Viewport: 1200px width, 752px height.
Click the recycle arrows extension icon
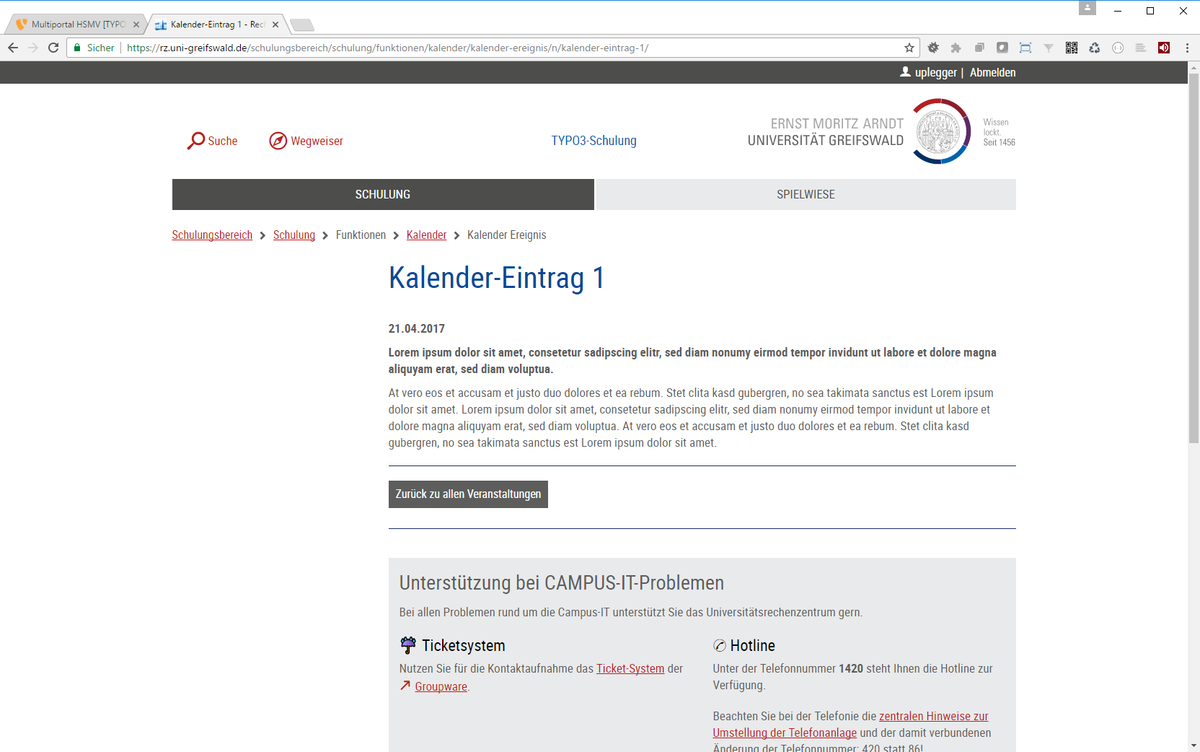pyautogui.click(x=1095, y=47)
